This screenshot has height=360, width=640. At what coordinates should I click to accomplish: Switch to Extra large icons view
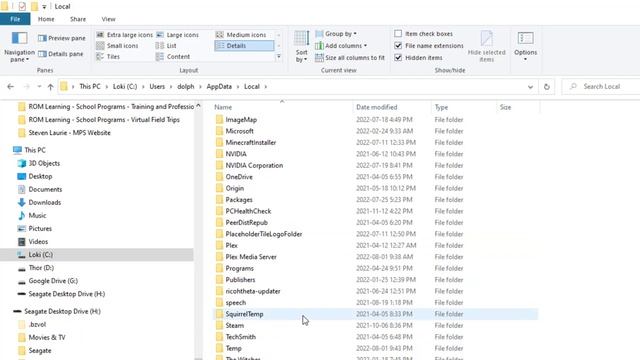pos(124,35)
